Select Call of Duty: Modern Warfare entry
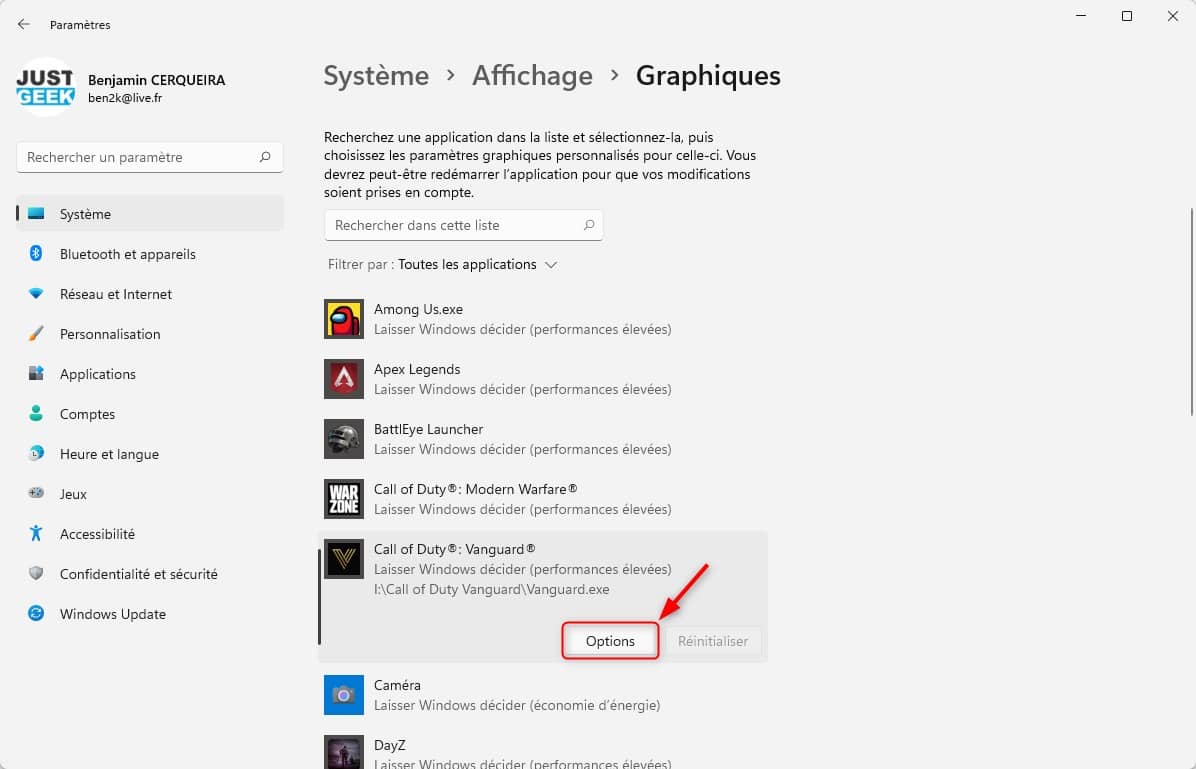This screenshot has width=1196, height=769. click(543, 499)
